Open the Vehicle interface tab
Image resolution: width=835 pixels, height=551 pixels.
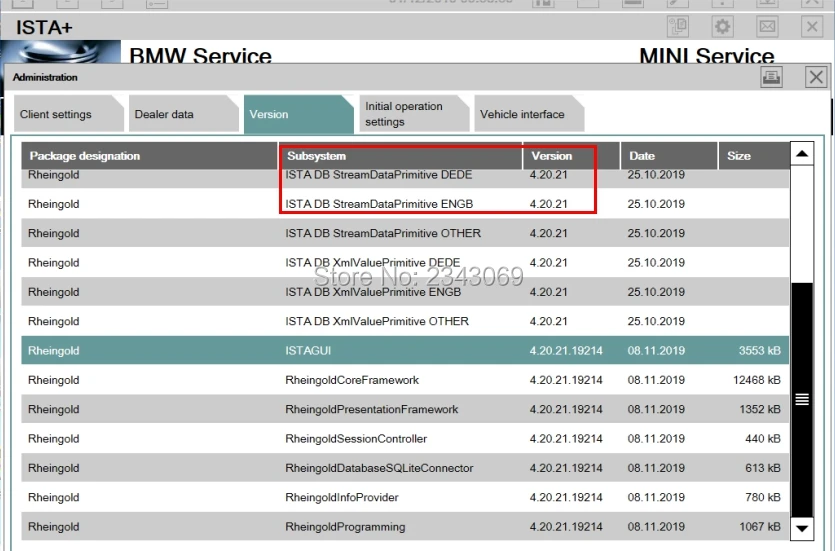coord(529,114)
